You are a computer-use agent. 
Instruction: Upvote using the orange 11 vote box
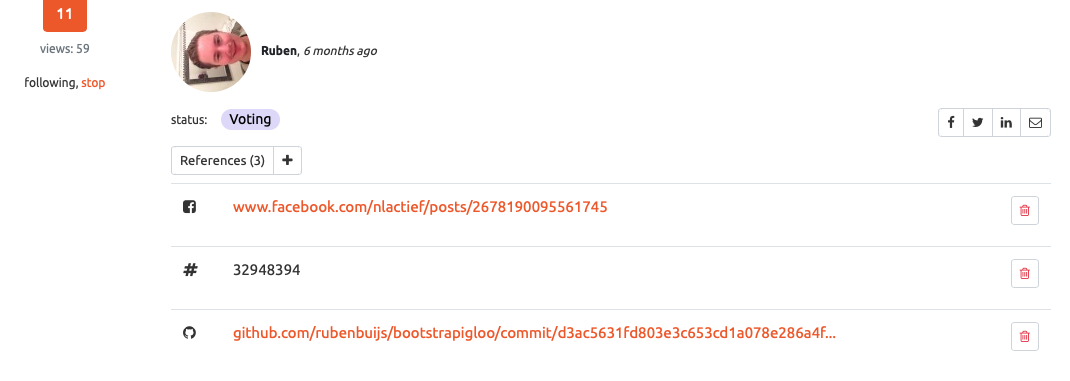65,16
